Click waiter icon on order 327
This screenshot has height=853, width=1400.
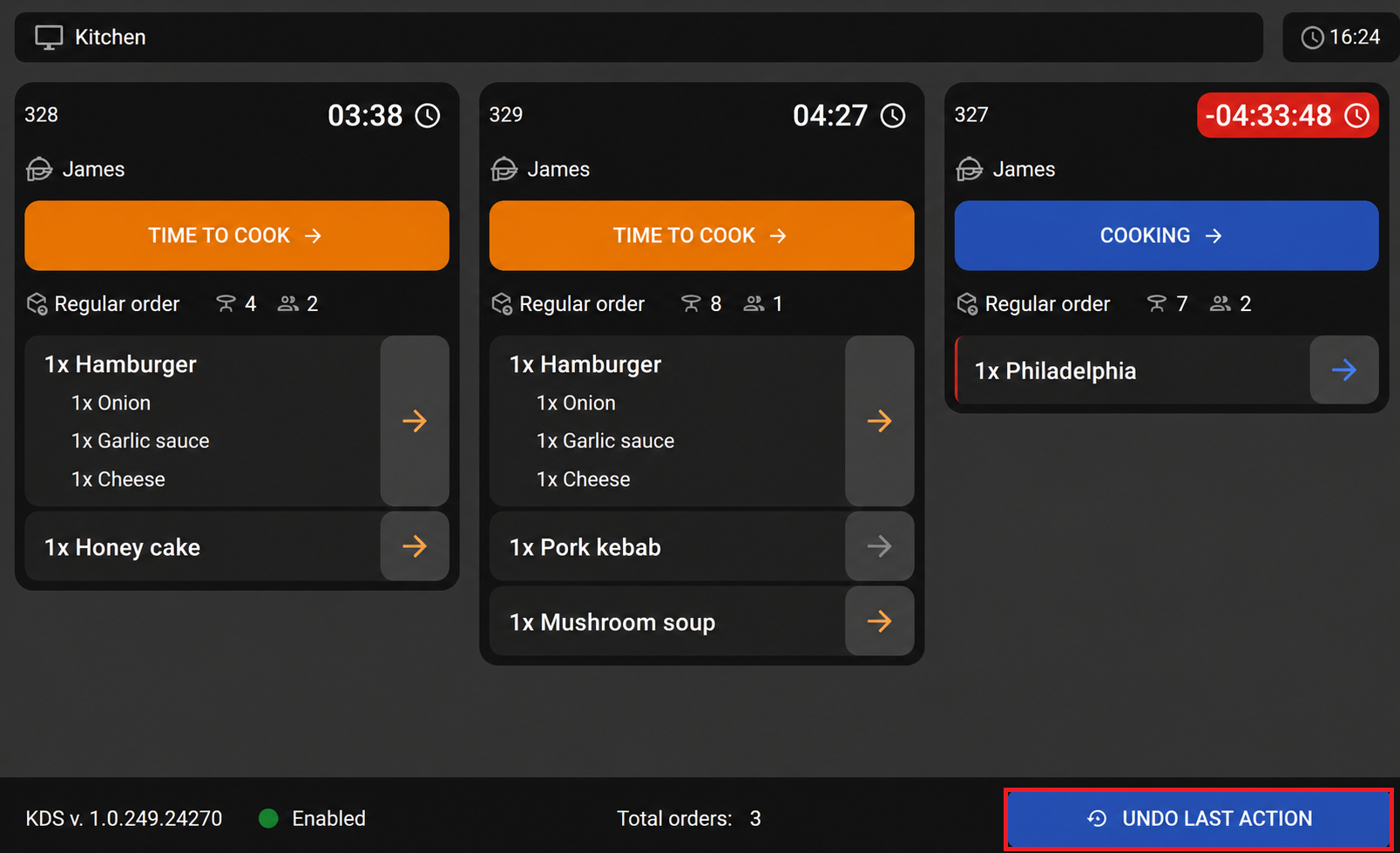(x=970, y=169)
